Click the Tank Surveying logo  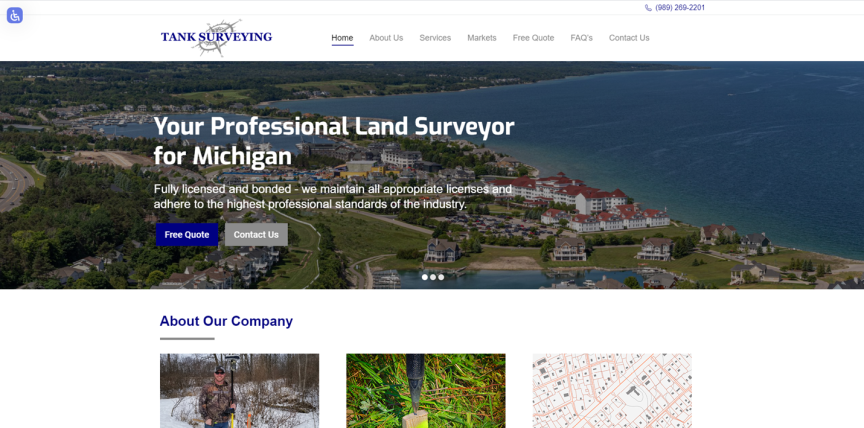[x=216, y=38]
